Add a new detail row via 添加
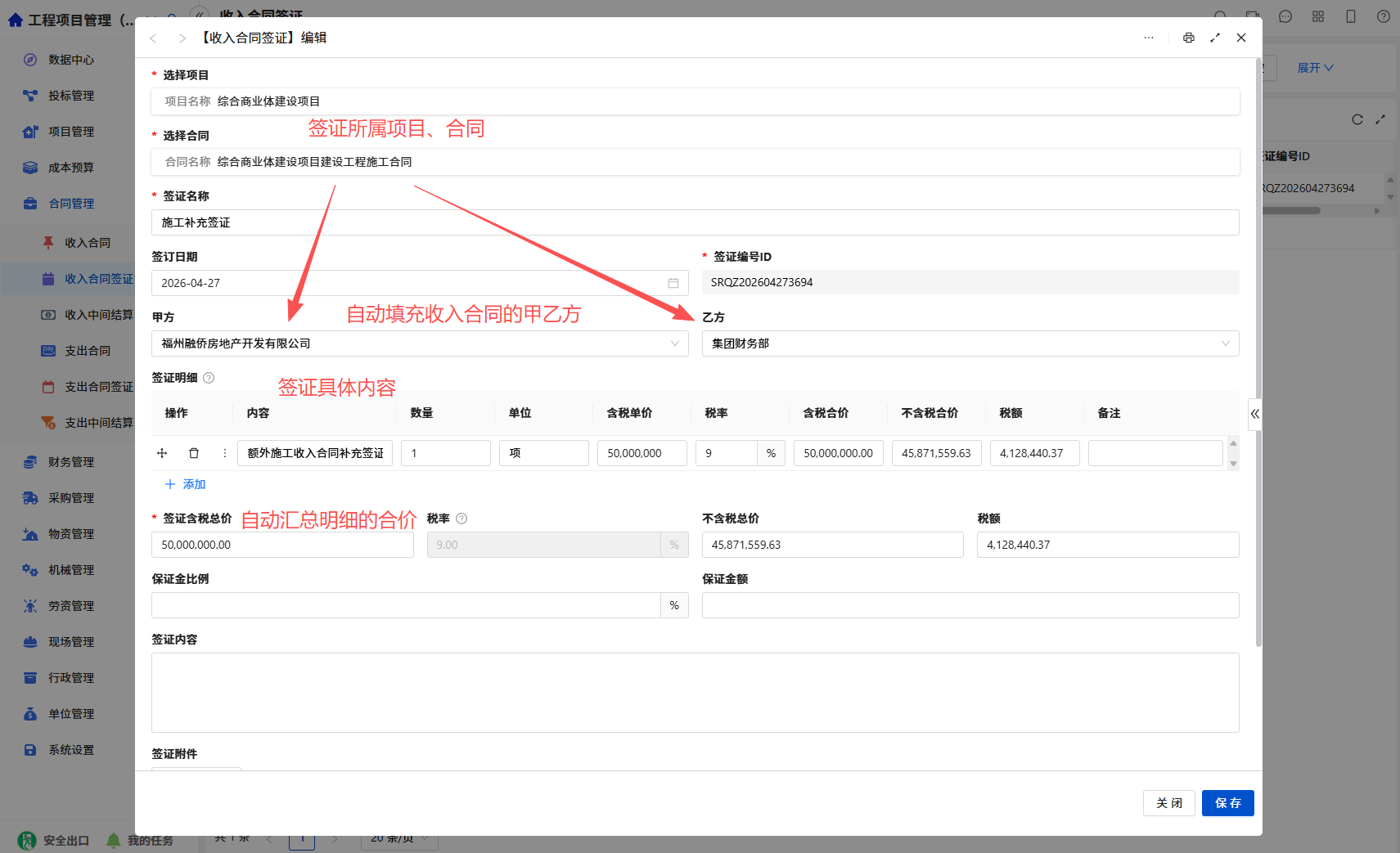Screen dimensions: 1400x853 pos(185,484)
